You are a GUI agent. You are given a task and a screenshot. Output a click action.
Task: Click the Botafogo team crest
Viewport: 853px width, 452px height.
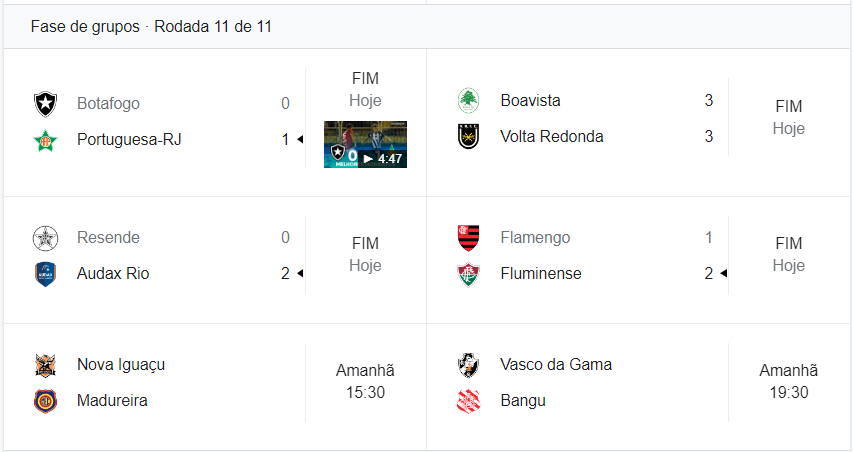(45, 103)
